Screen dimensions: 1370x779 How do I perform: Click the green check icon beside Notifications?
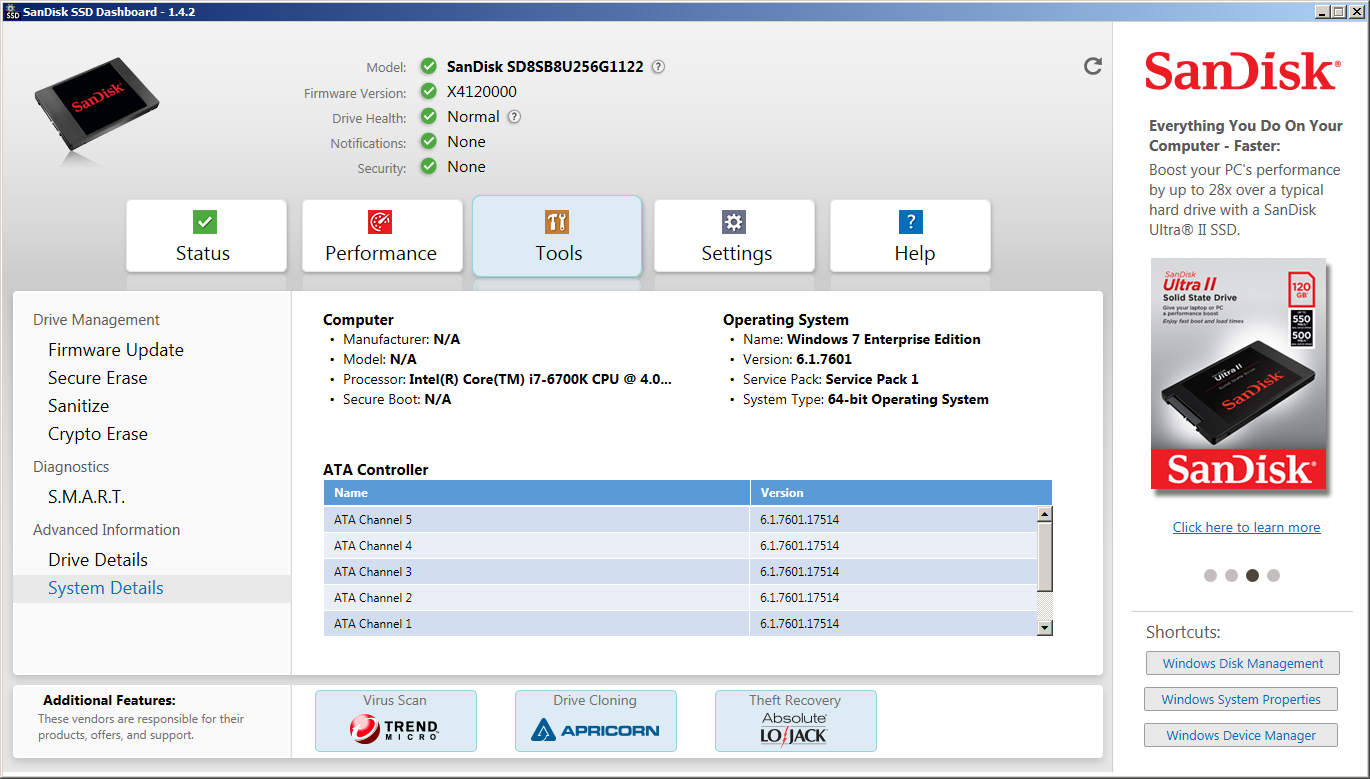coord(429,142)
